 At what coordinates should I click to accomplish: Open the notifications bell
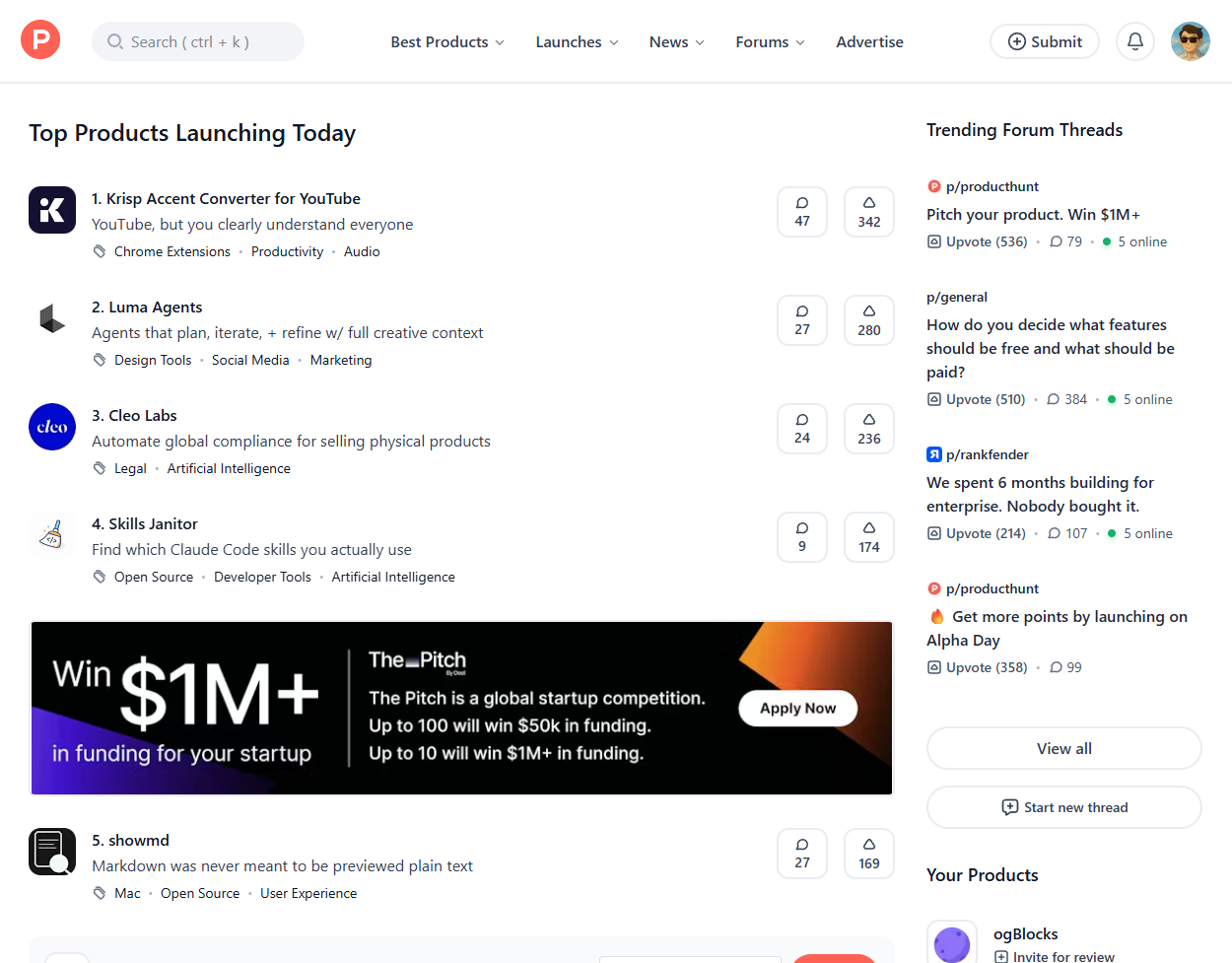point(1134,40)
